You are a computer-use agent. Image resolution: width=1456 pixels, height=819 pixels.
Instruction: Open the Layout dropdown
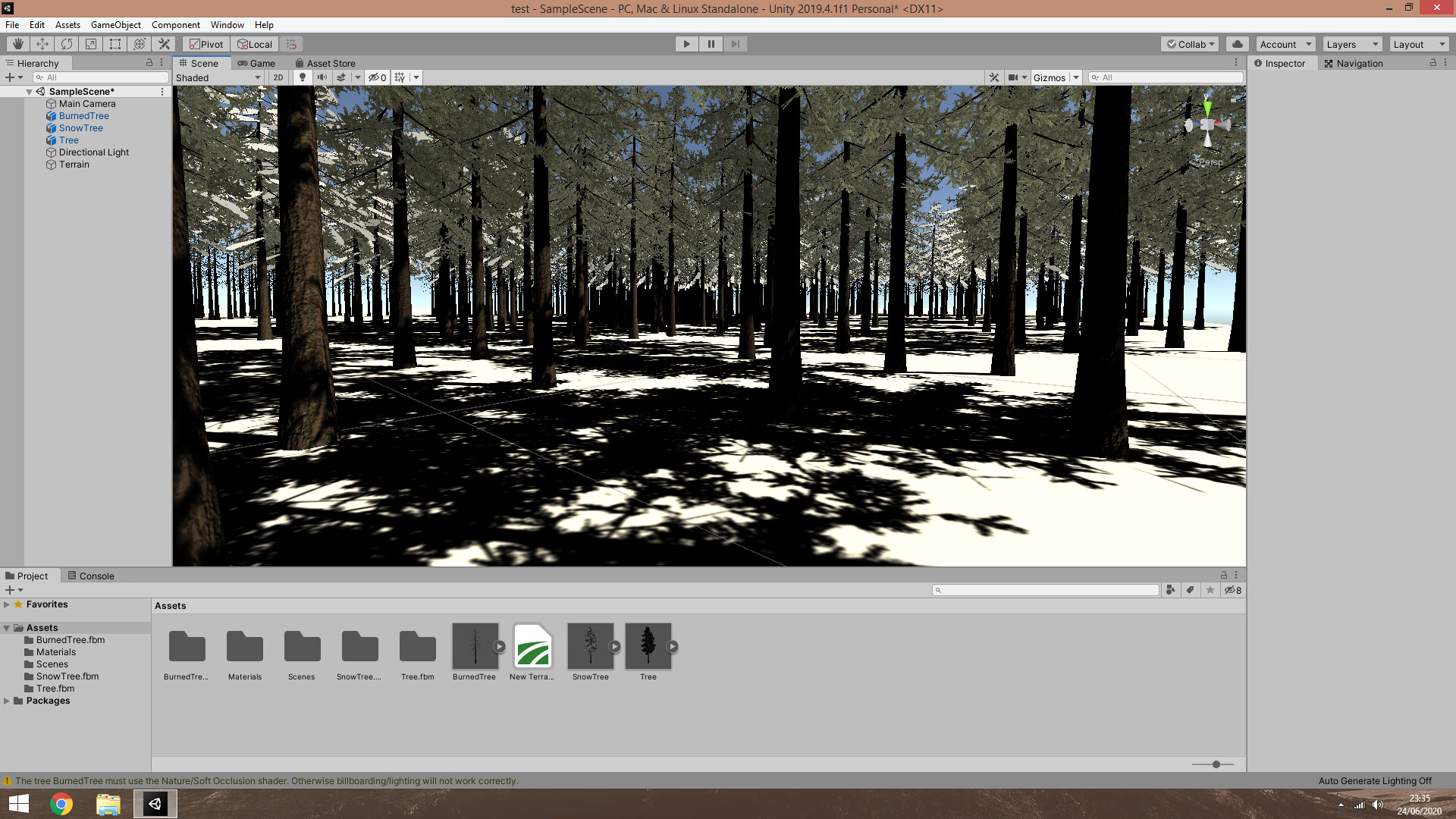pyautogui.click(x=1419, y=44)
